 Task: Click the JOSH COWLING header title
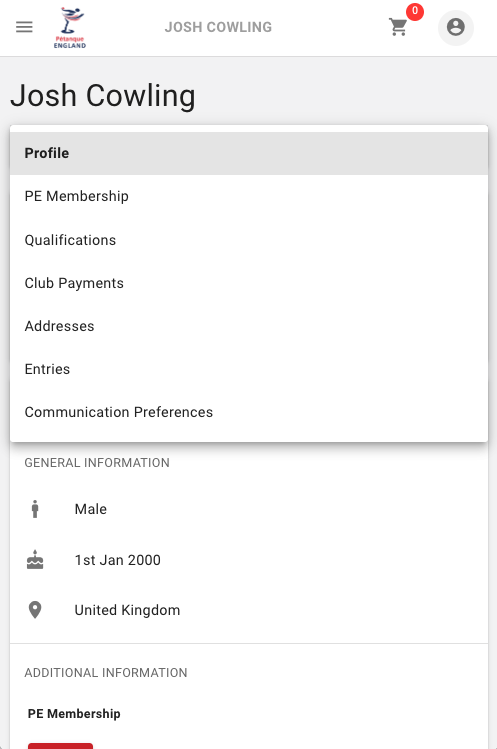[218, 27]
